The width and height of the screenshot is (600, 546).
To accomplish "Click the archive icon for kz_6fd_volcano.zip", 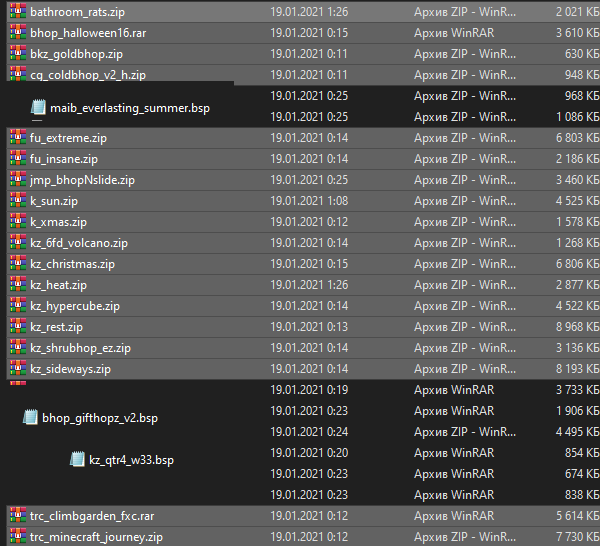I will pyautogui.click(x=18, y=242).
